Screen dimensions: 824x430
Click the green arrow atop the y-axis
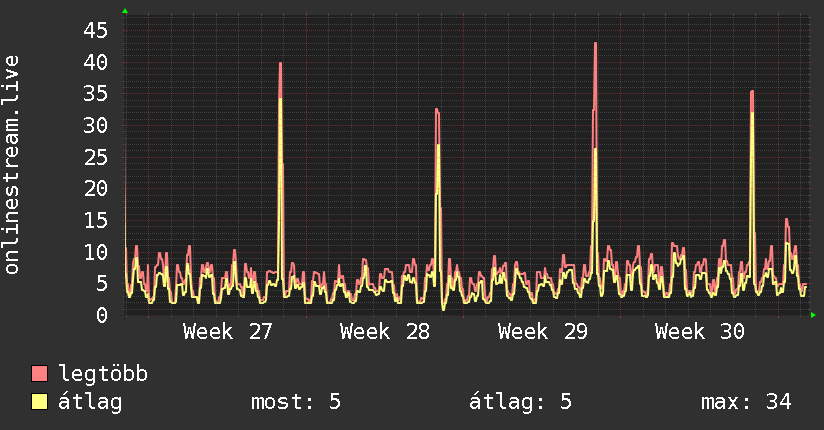tap(125, 11)
